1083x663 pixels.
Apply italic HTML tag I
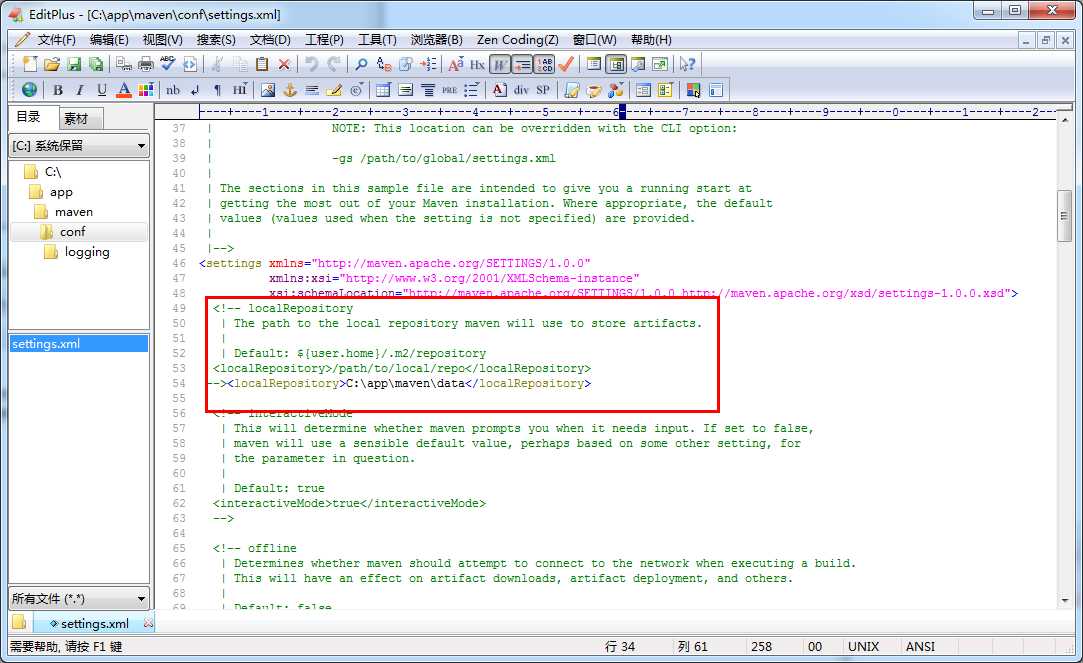coord(80,90)
